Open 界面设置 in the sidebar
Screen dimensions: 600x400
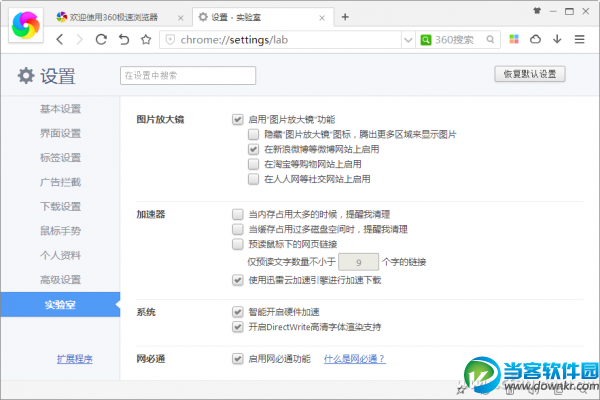pos(60,133)
